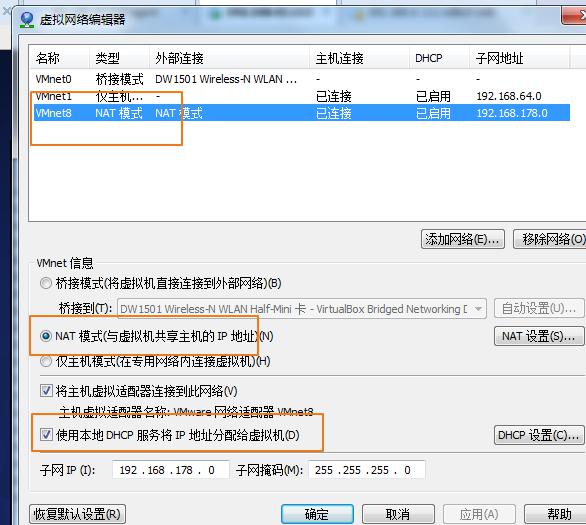
Task: Click VMnet8 已启用 DHCP cell
Action: (433, 113)
